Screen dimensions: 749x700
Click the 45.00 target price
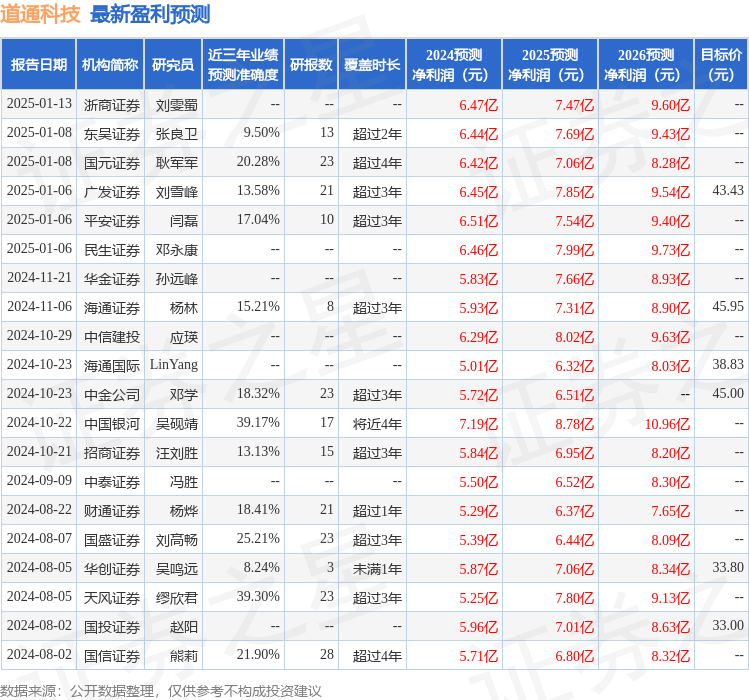[x=728, y=393]
